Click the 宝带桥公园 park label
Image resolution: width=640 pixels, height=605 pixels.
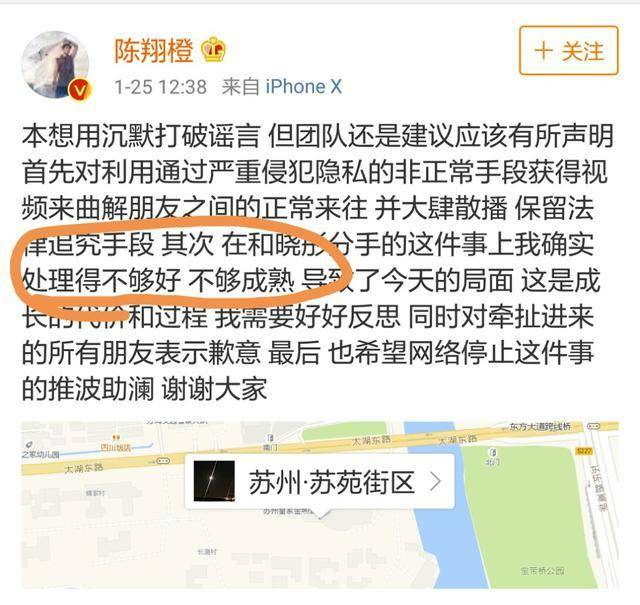pyautogui.click(x=542, y=571)
